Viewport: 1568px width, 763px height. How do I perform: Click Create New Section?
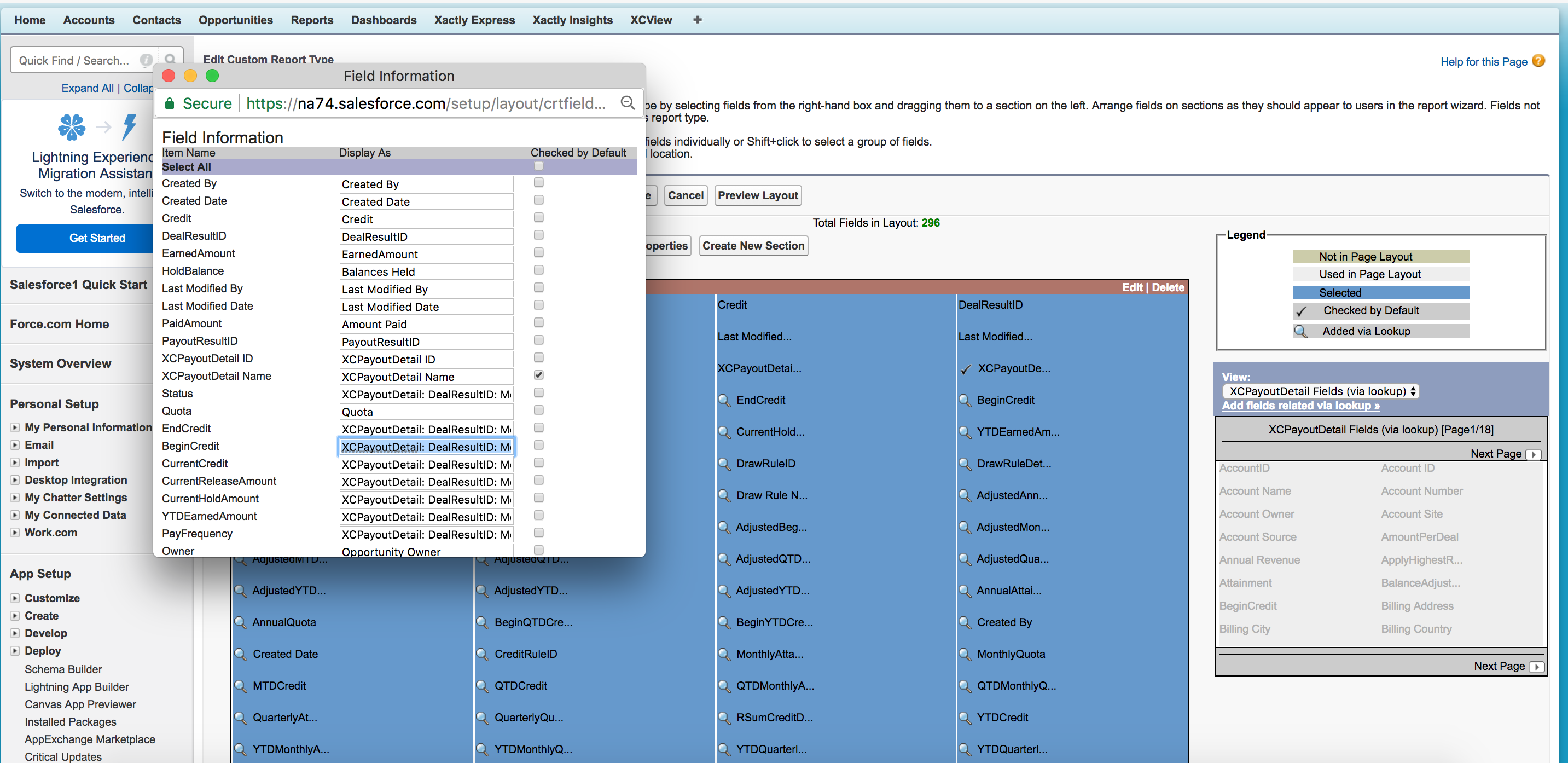pyautogui.click(x=753, y=246)
